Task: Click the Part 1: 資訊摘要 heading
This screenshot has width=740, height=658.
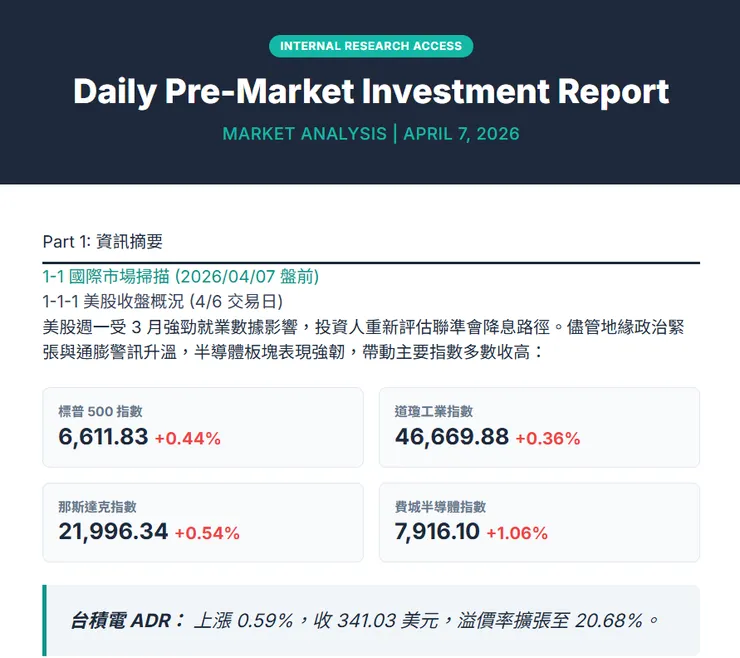Action: 103,241
